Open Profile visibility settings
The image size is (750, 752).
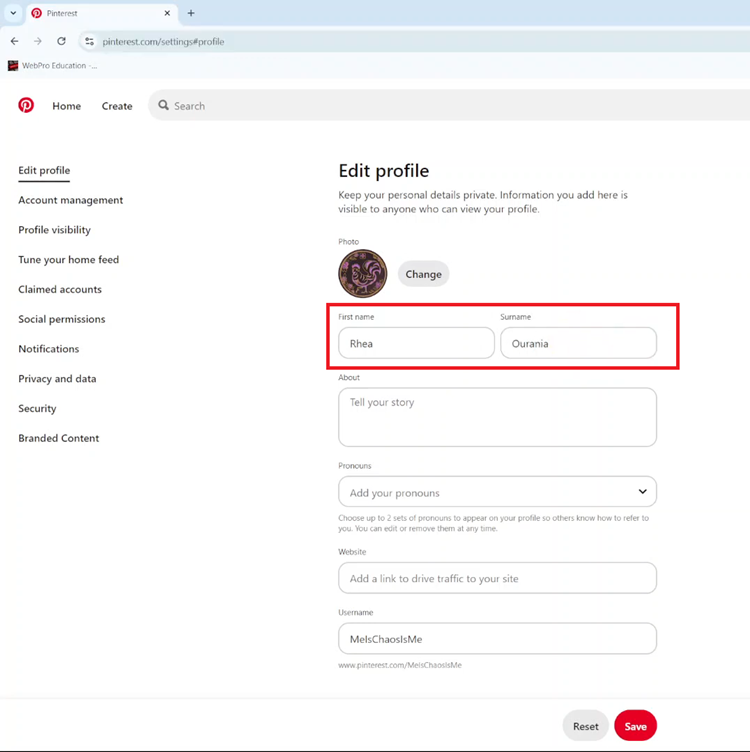54,230
